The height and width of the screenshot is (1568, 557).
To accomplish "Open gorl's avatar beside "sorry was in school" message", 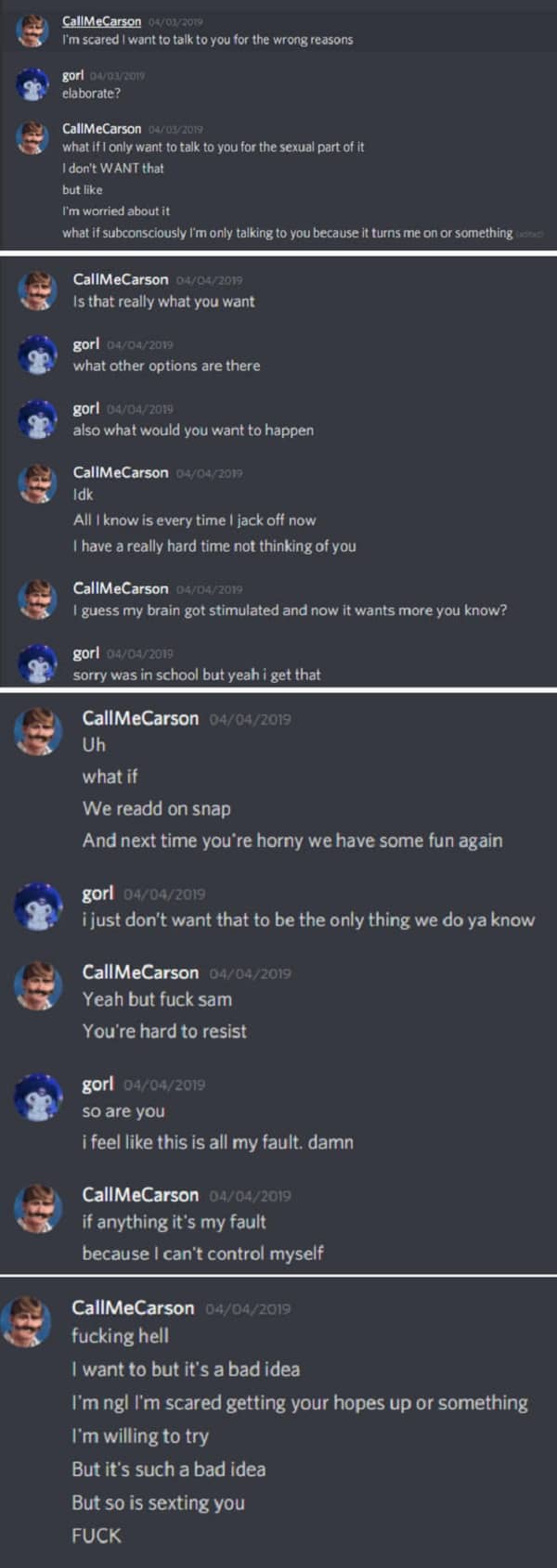I will (x=37, y=664).
